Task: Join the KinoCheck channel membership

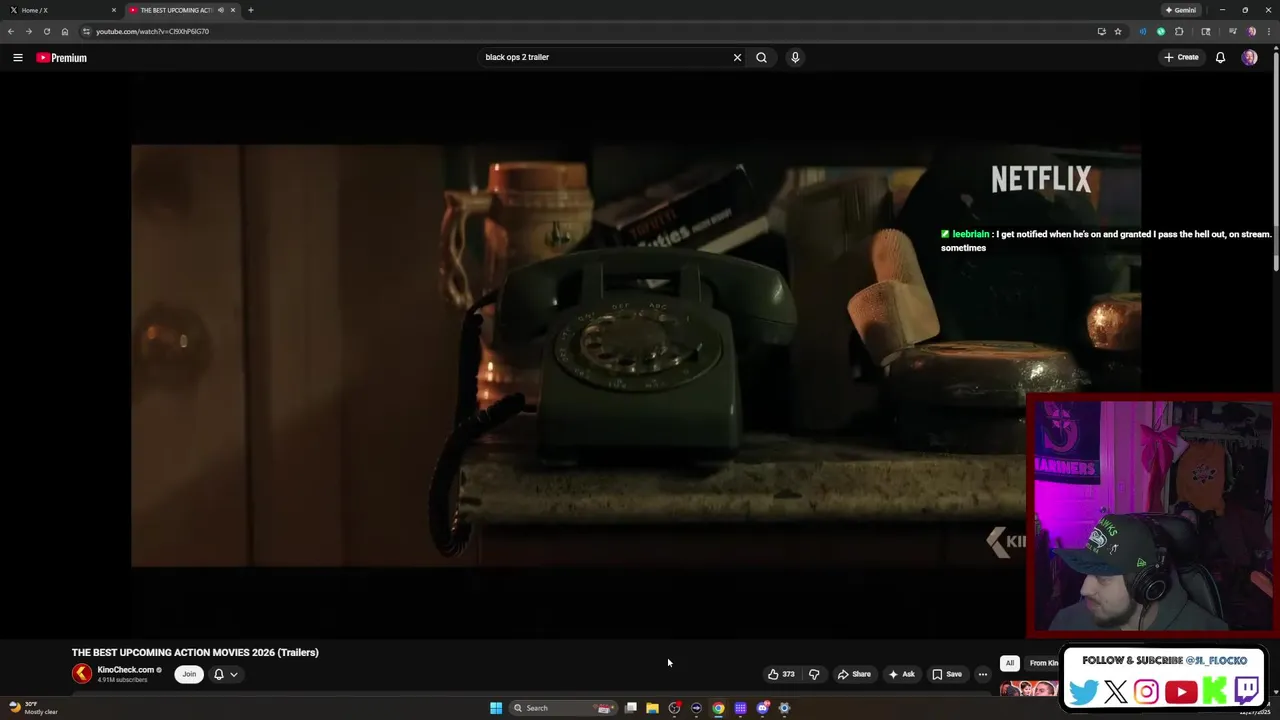Action: (x=188, y=674)
